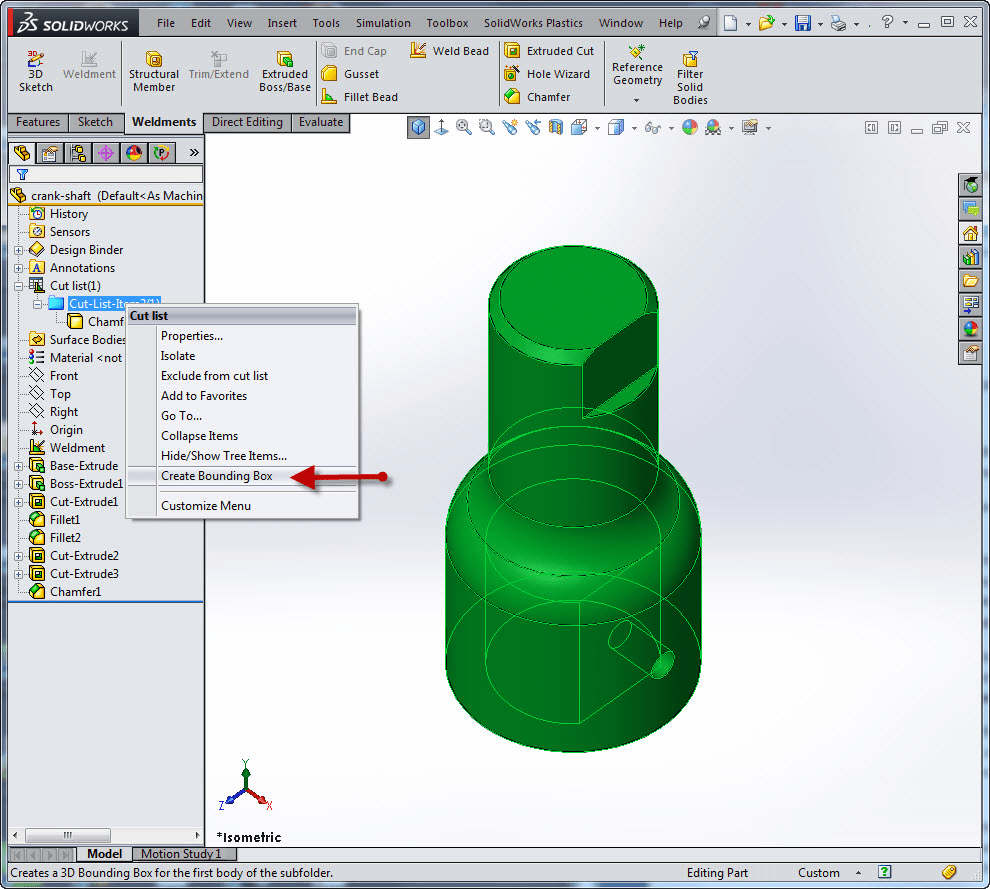
Task: Choose Add to Favorites
Action: coord(203,396)
